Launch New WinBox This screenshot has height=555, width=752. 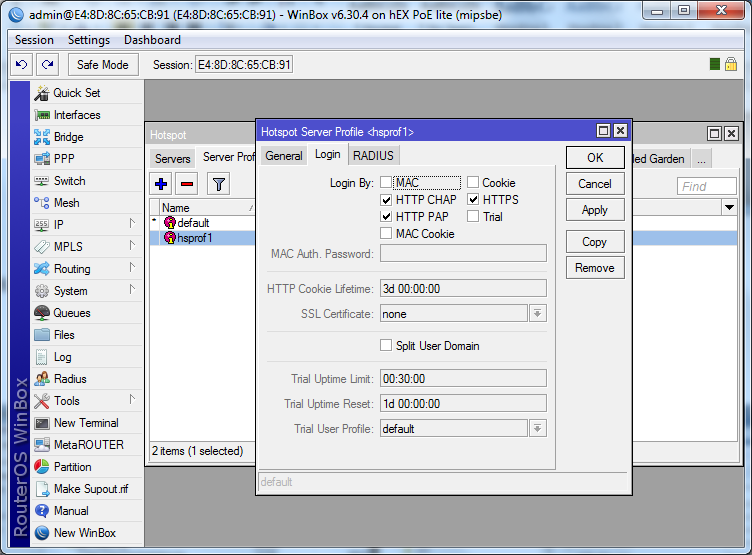point(87,533)
